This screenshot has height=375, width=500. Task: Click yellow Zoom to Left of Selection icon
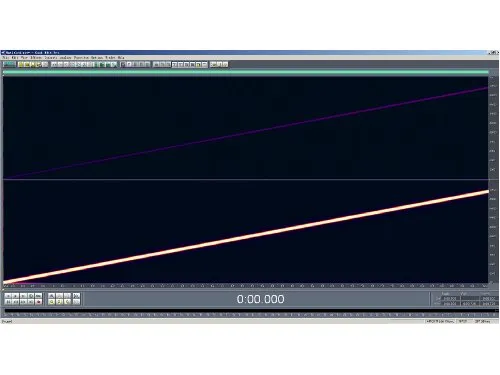pos(51,302)
